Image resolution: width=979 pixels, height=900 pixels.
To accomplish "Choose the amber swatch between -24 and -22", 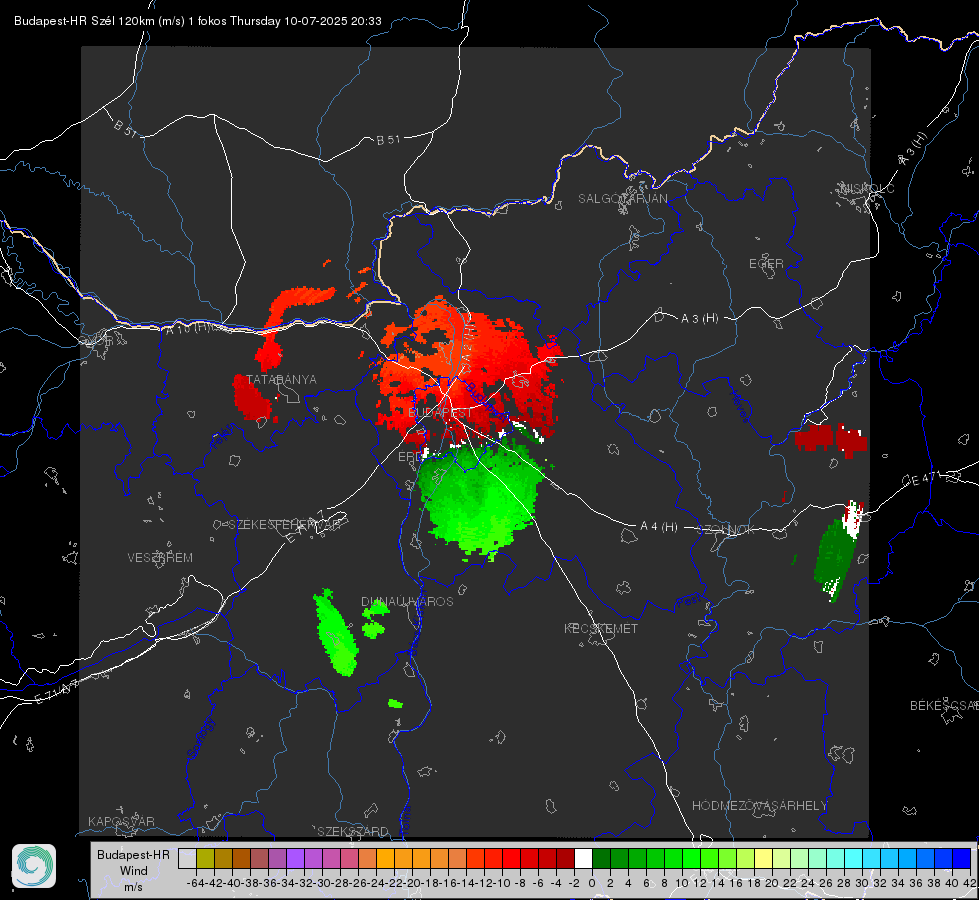I will (x=386, y=858).
